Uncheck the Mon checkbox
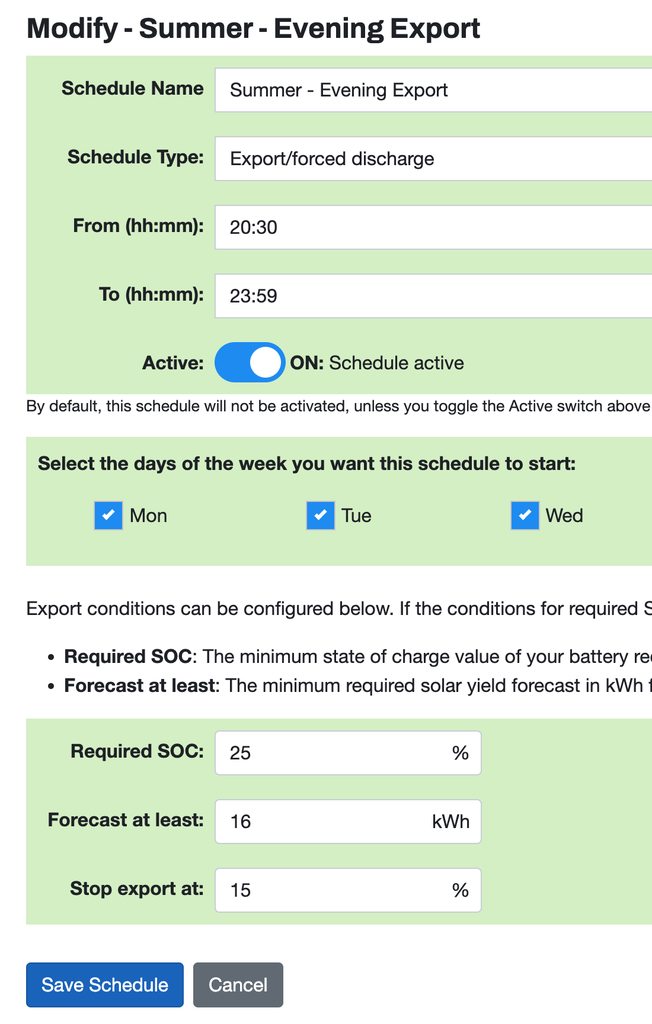 (108, 515)
